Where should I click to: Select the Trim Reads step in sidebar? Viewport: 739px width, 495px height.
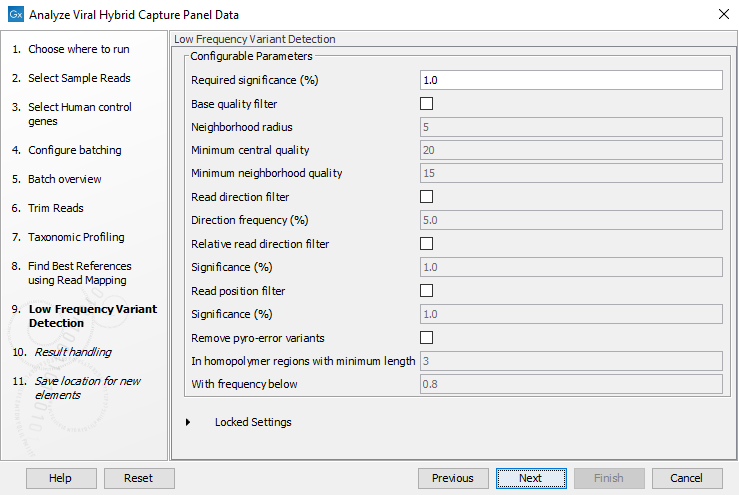tap(56, 208)
